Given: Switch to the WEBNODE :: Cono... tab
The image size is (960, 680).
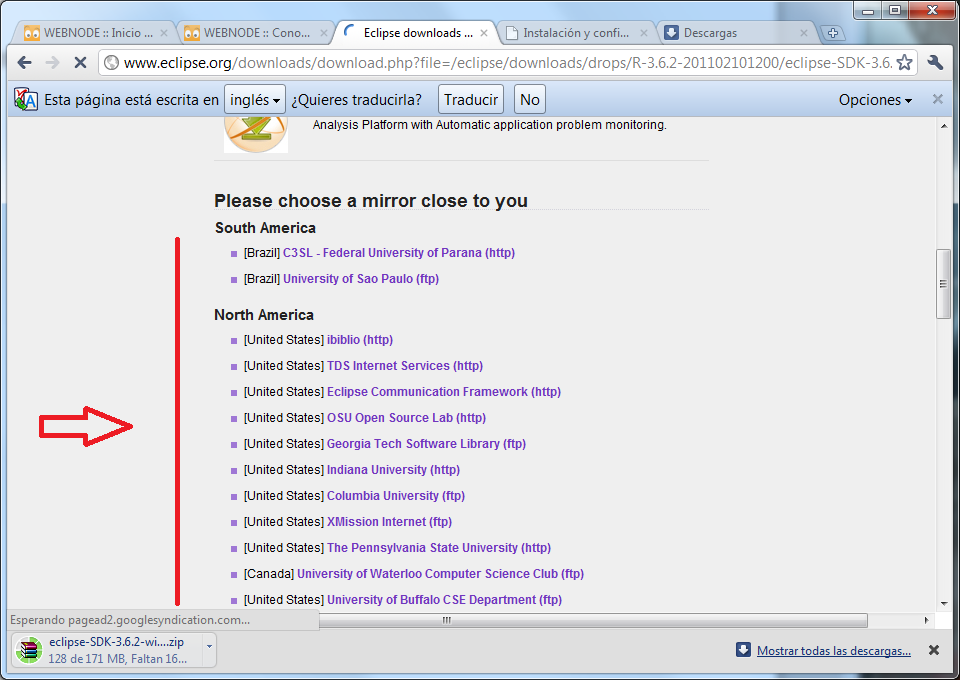Looking at the screenshot, I should pos(254,33).
